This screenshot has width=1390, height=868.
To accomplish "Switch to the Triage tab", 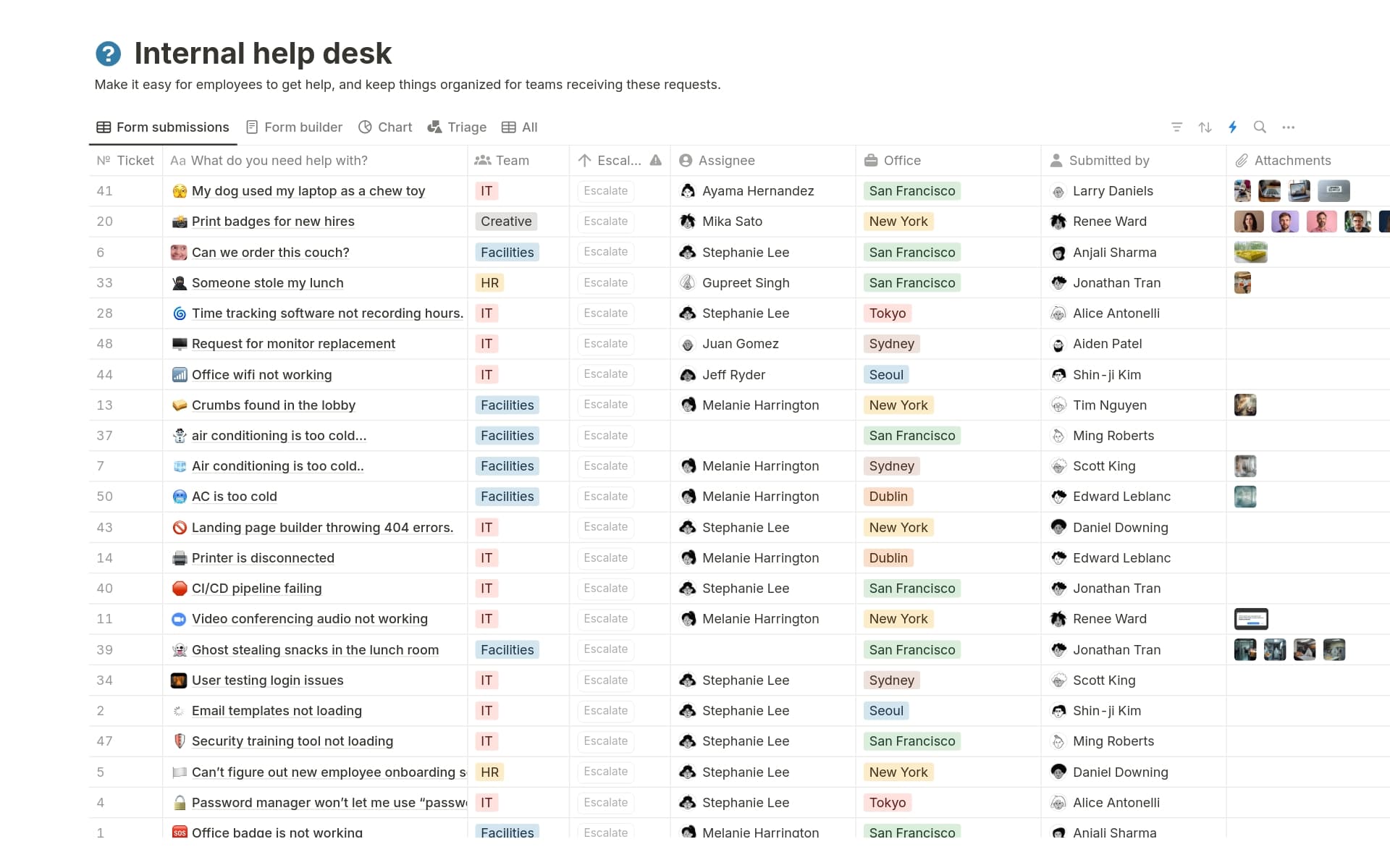I will click(x=466, y=127).
